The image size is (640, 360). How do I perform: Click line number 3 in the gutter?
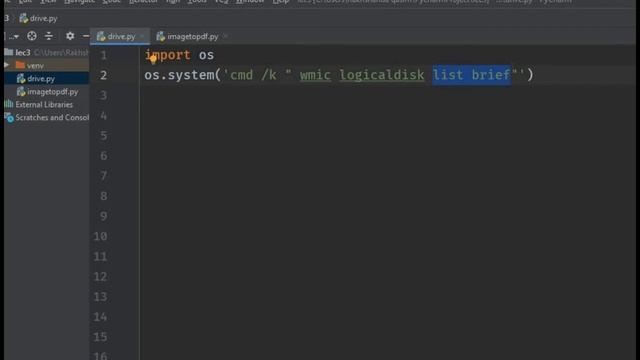(104, 96)
